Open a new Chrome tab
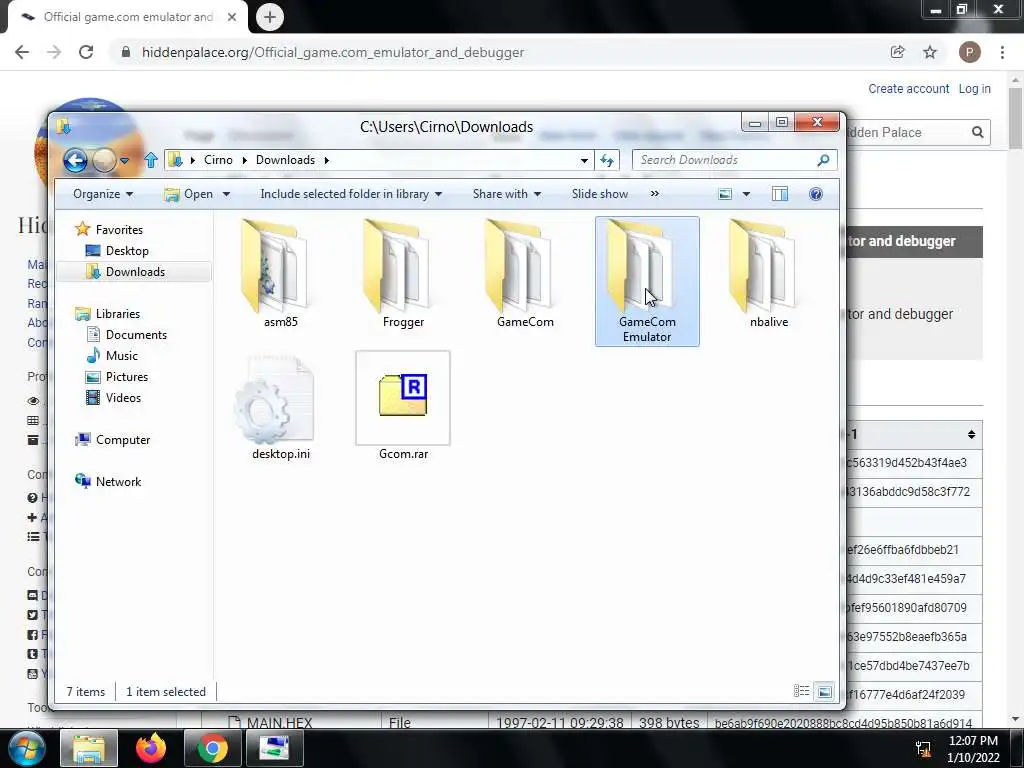The image size is (1024, 768). tap(270, 17)
